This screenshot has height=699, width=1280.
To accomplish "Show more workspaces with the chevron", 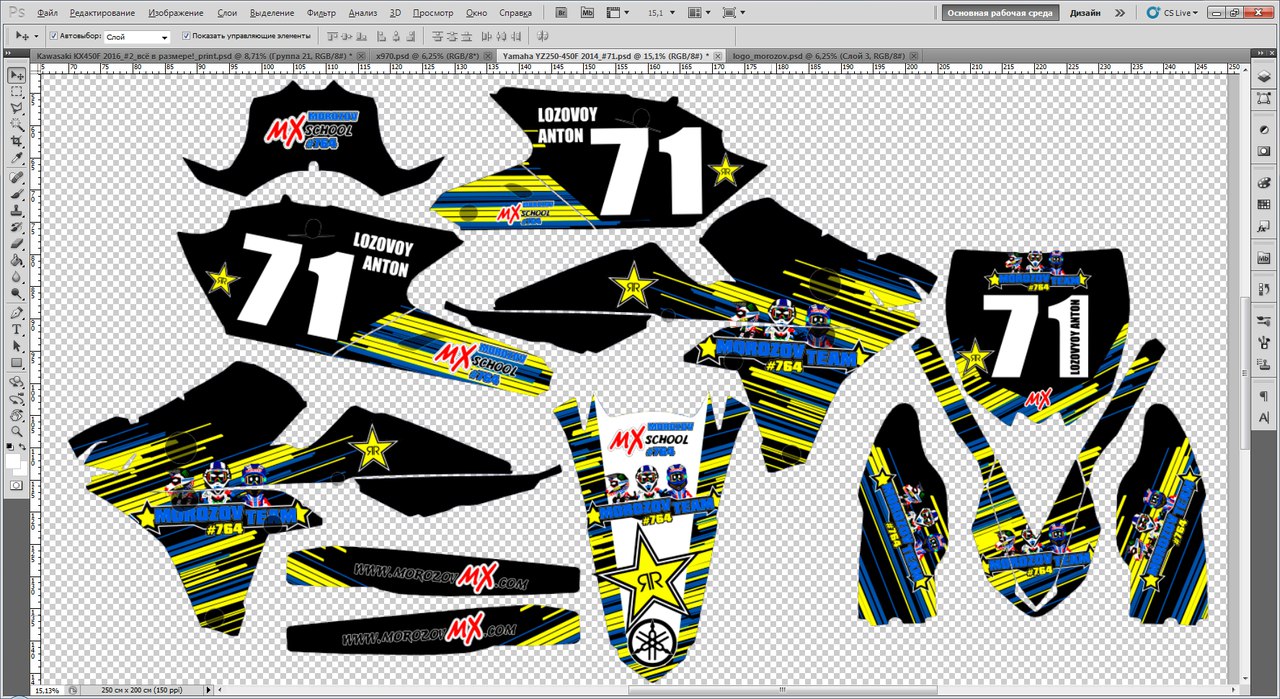I will coord(1121,13).
